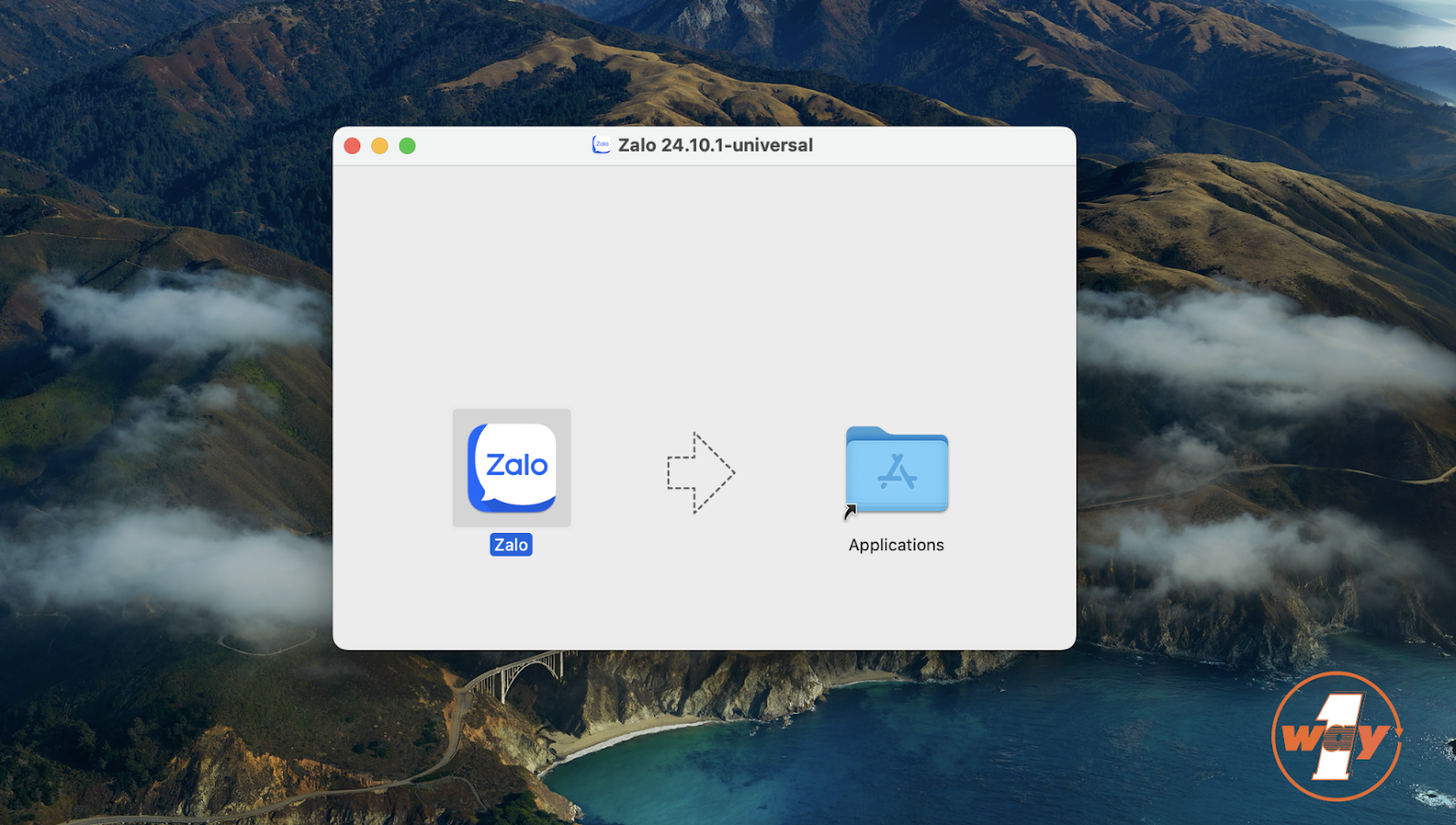Close the Zalo installer window

pos(353,146)
